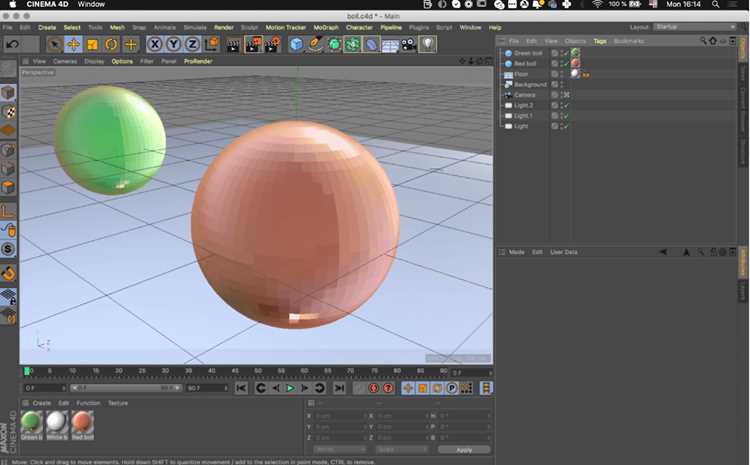
Task: Open the Tags menu in Object Manager
Action: [x=600, y=41]
